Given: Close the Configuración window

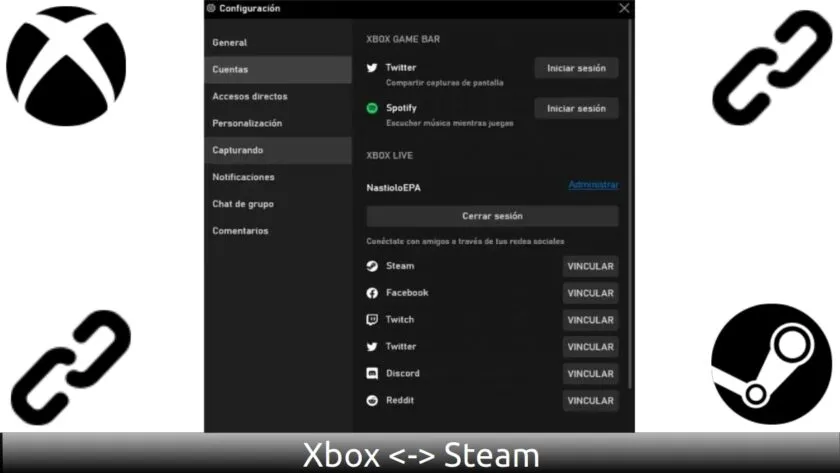Looking at the screenshot, I should tap(624, 8).
